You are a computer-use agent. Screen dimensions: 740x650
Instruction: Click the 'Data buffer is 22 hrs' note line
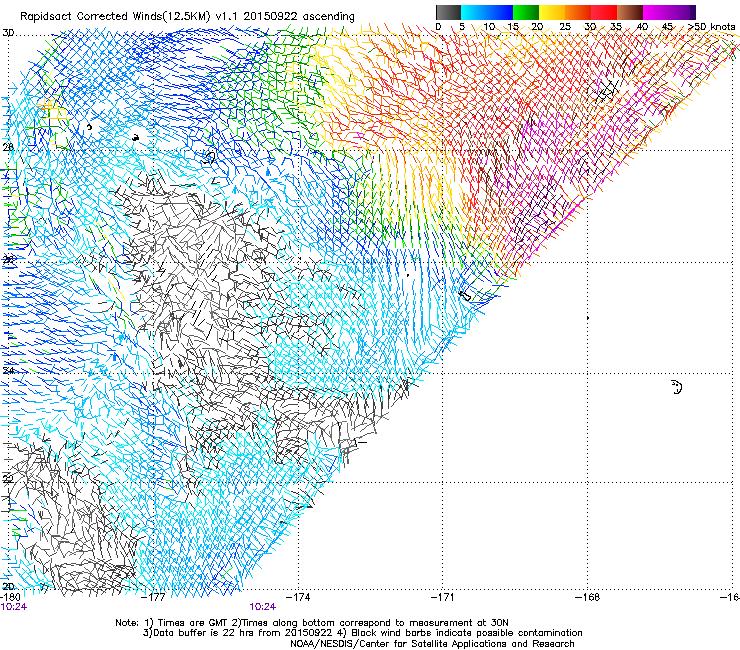click(362, 633)
